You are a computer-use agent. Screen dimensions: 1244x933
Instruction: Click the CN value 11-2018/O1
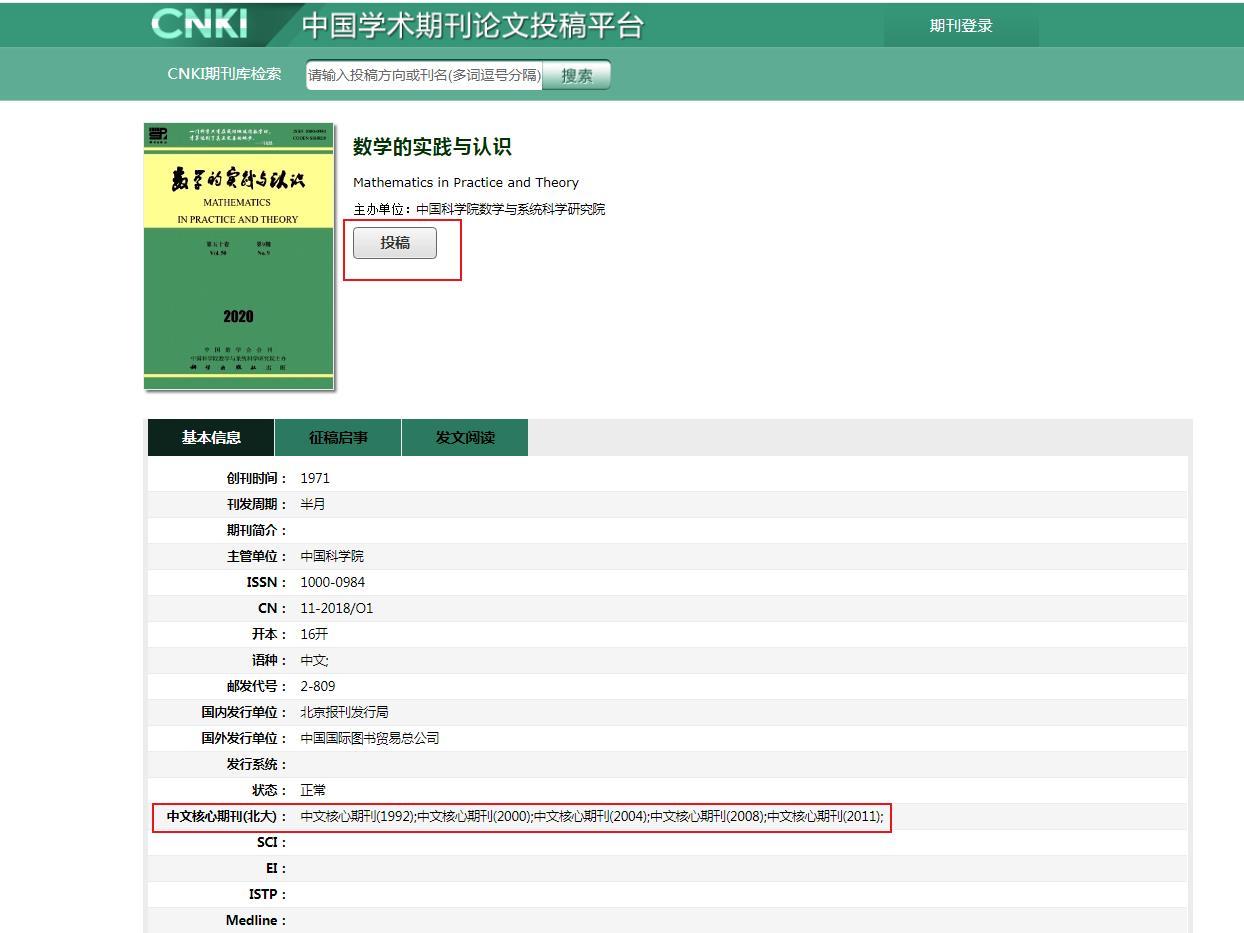[x=337, y=608]
